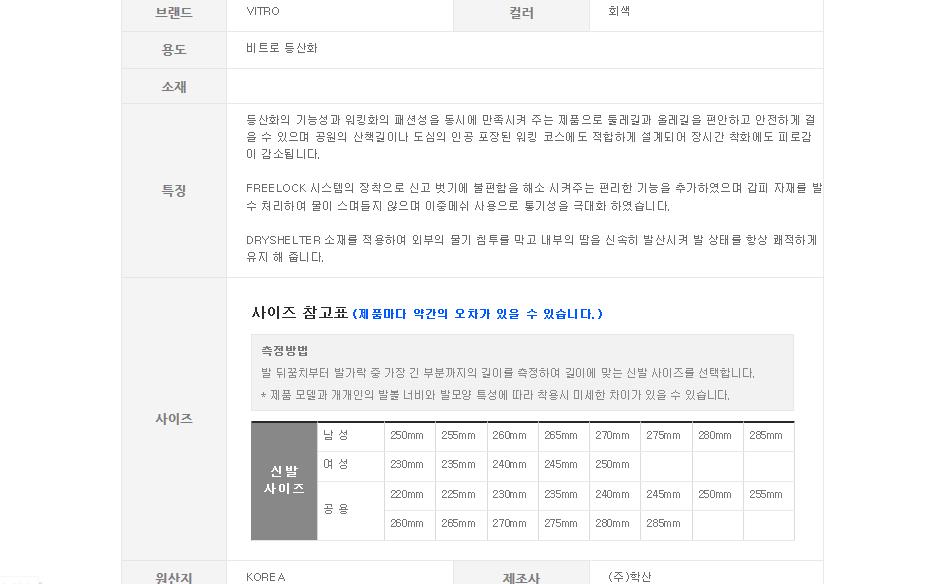
Task: Select the 남성 row label
Action: click(335, 435)
